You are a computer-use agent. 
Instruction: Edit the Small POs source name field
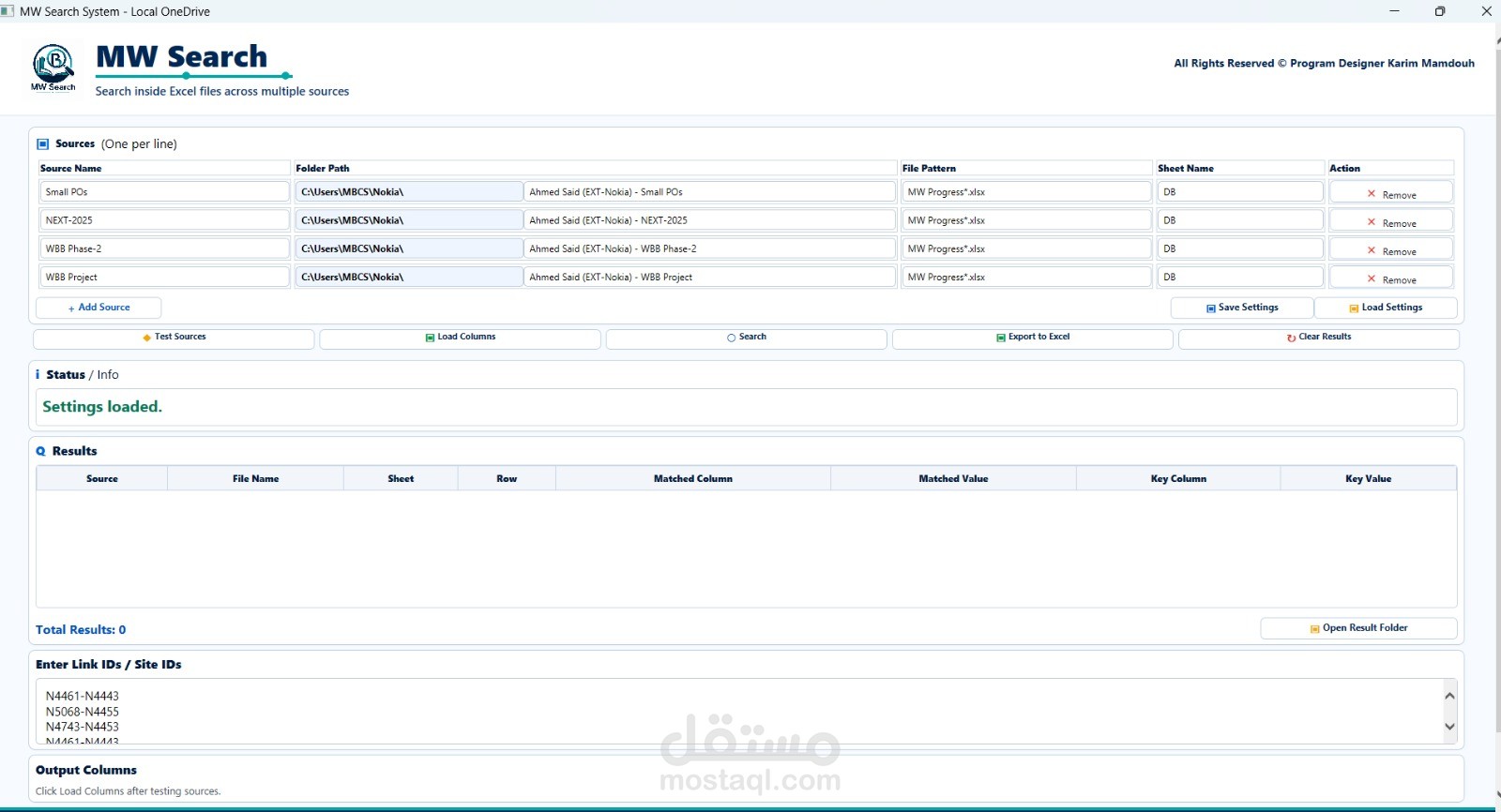[164, 192]
